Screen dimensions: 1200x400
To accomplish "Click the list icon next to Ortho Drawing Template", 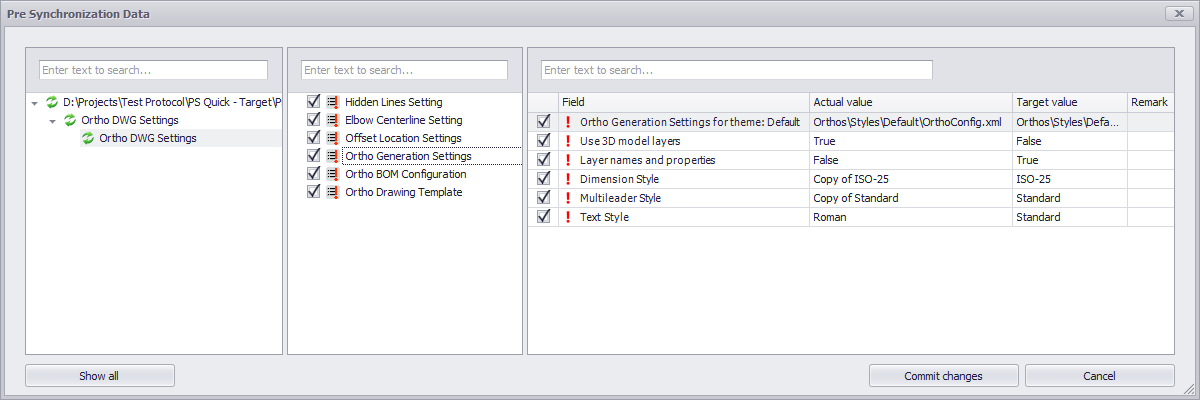I will click(332, 192).
